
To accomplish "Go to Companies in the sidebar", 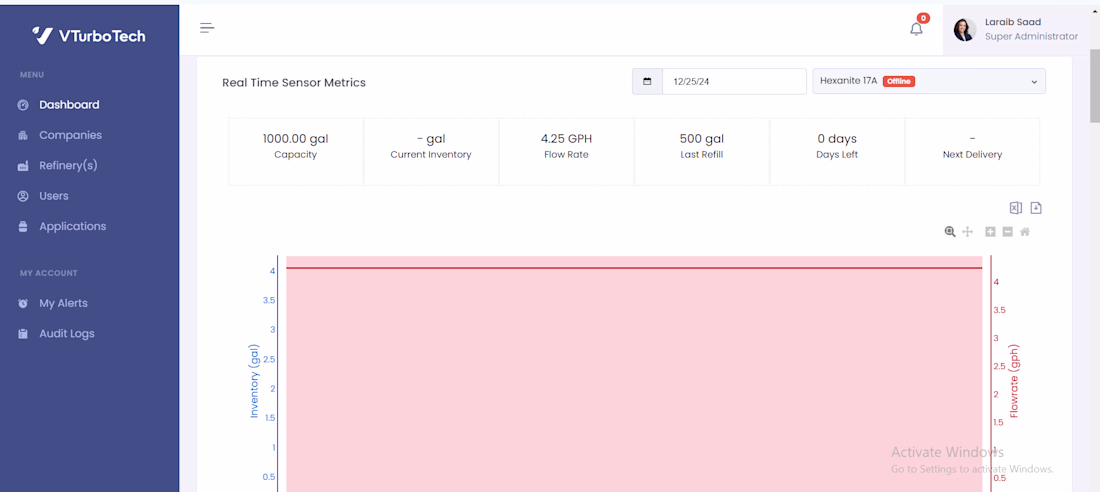I will (70, 135).
